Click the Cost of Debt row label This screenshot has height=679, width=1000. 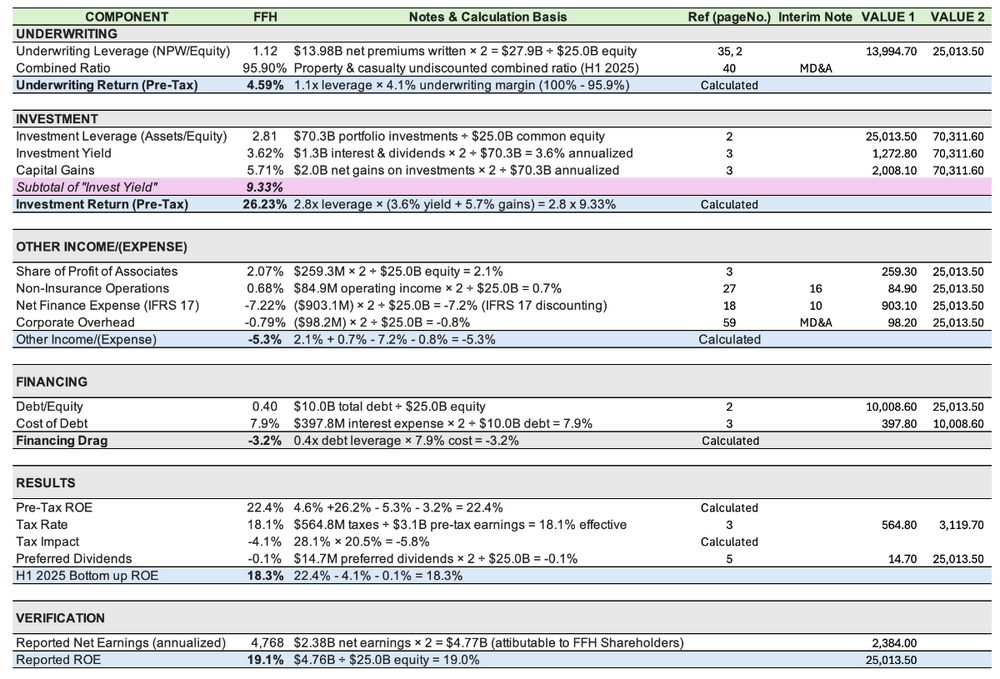point(52,423)
